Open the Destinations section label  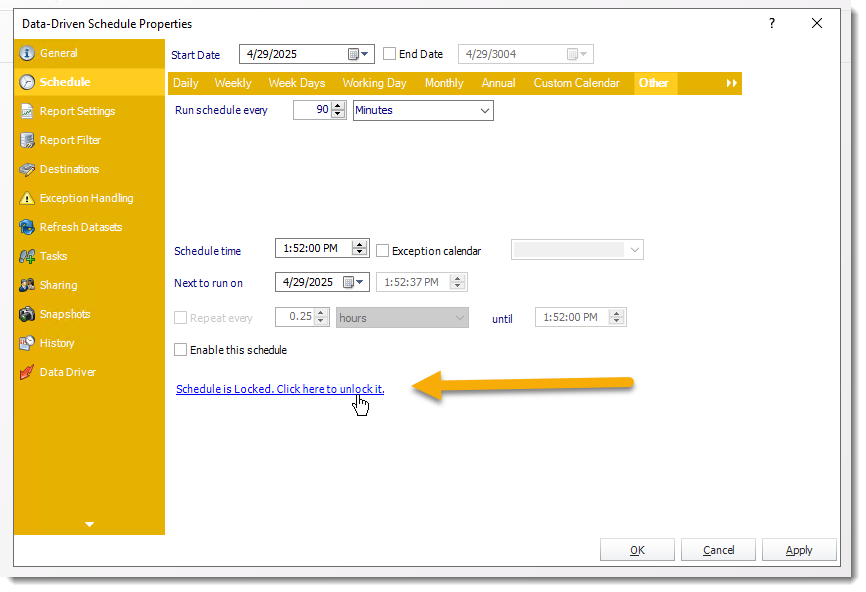pyautogui.click(x=70, y=169)
